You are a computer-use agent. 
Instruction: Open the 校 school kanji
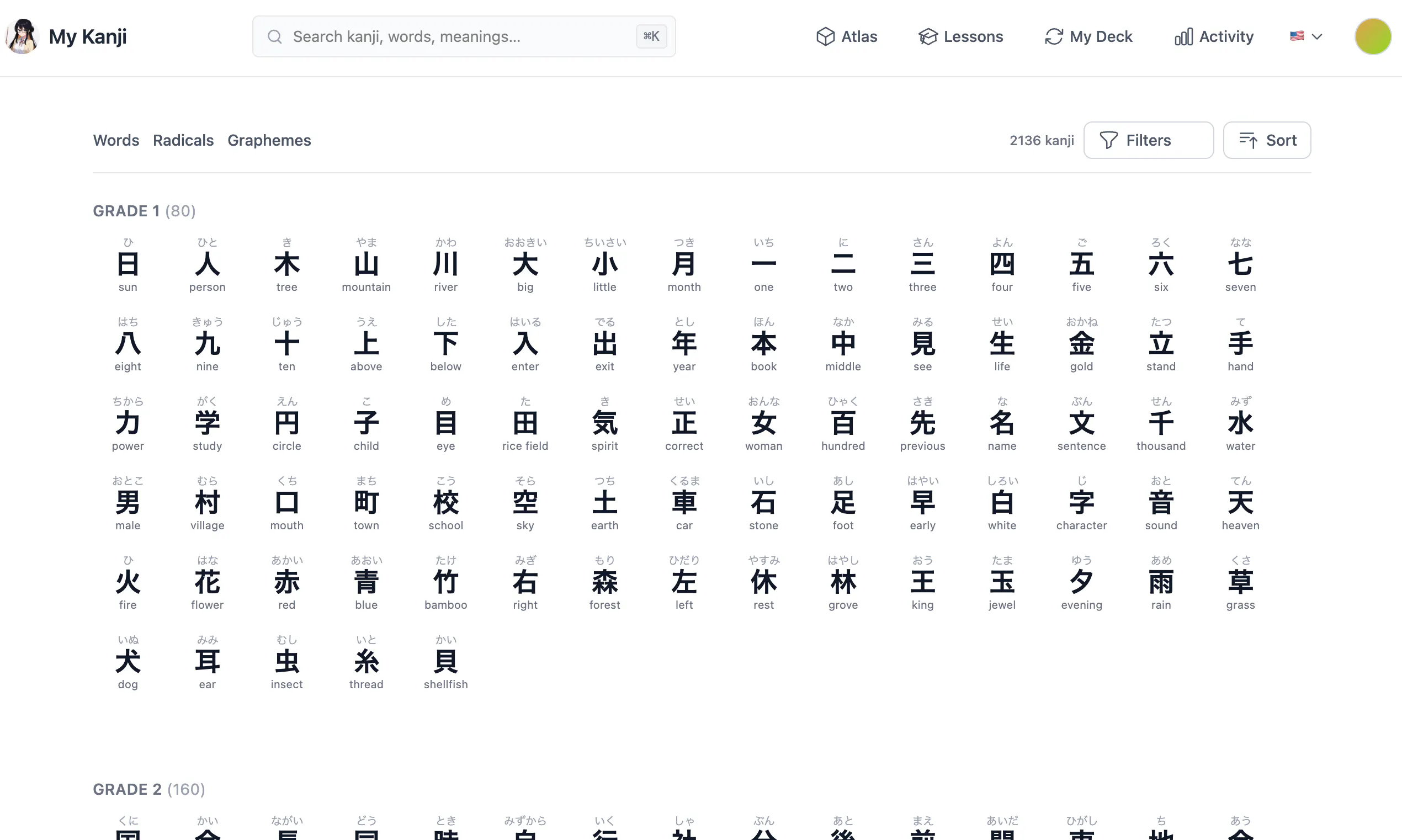(x=446, y=503)
